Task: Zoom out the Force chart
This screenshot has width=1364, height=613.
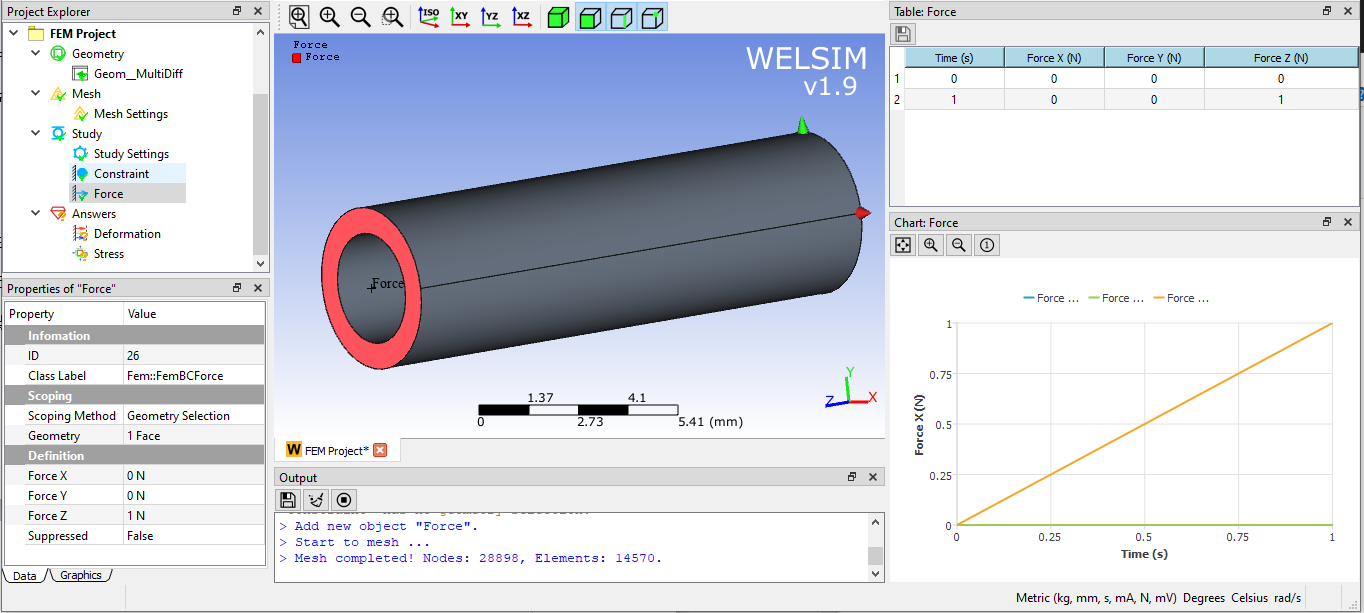Action: (x=959, y=245)
